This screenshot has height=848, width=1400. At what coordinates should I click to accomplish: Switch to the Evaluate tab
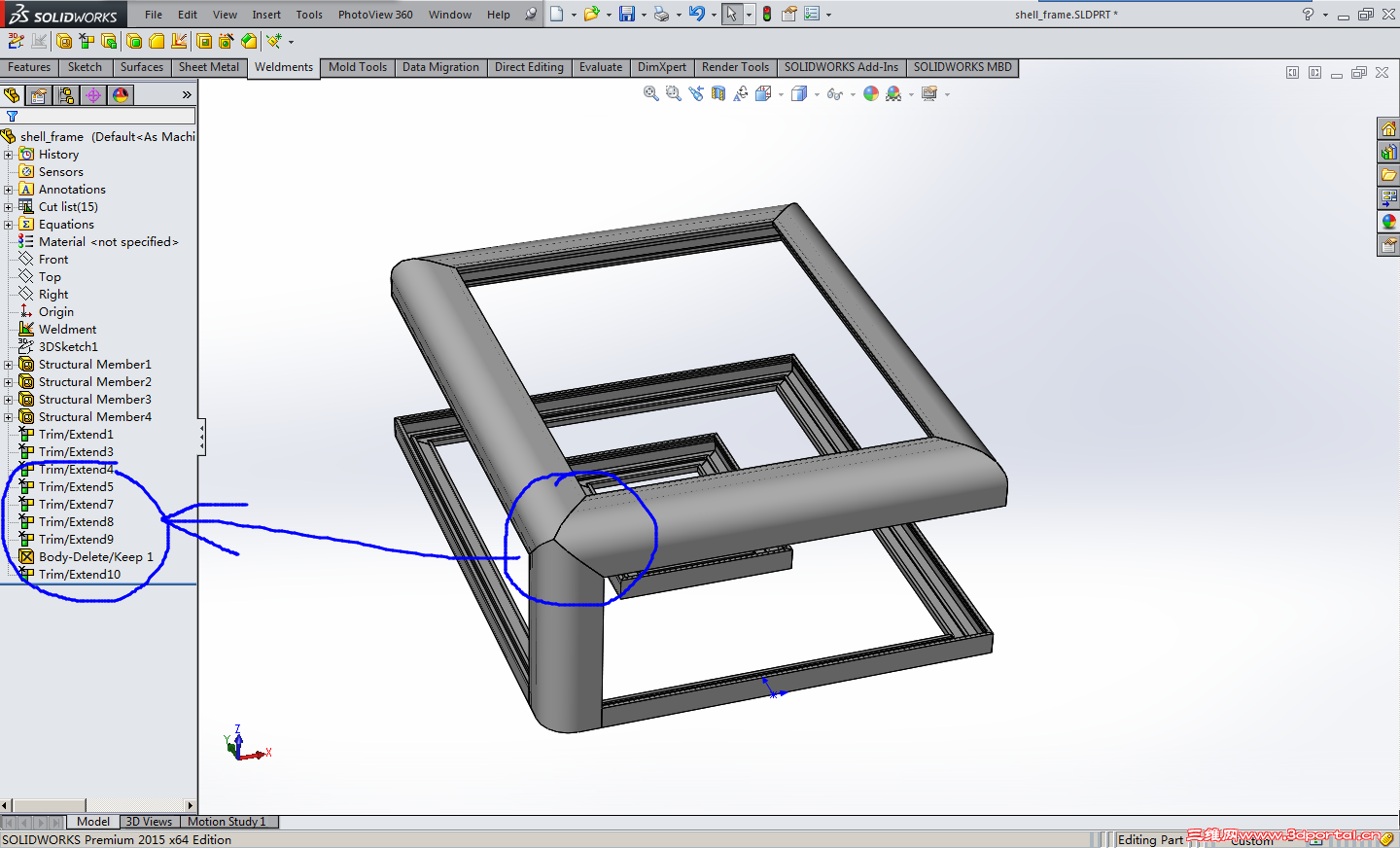[x=601, y=67]
